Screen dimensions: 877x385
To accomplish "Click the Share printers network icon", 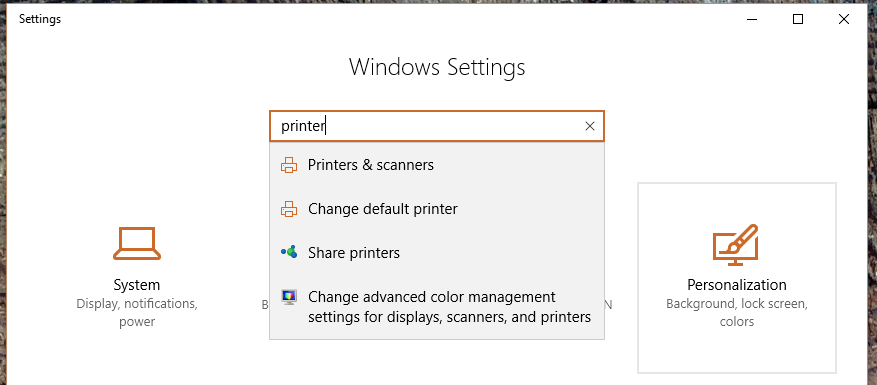I will click(x=289, y=252).
